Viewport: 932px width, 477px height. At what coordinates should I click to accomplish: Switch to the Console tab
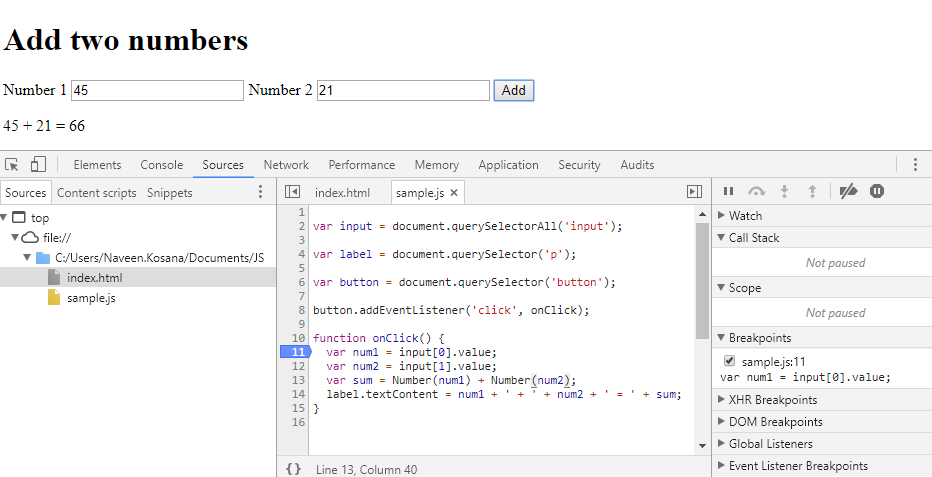[161, 165]
